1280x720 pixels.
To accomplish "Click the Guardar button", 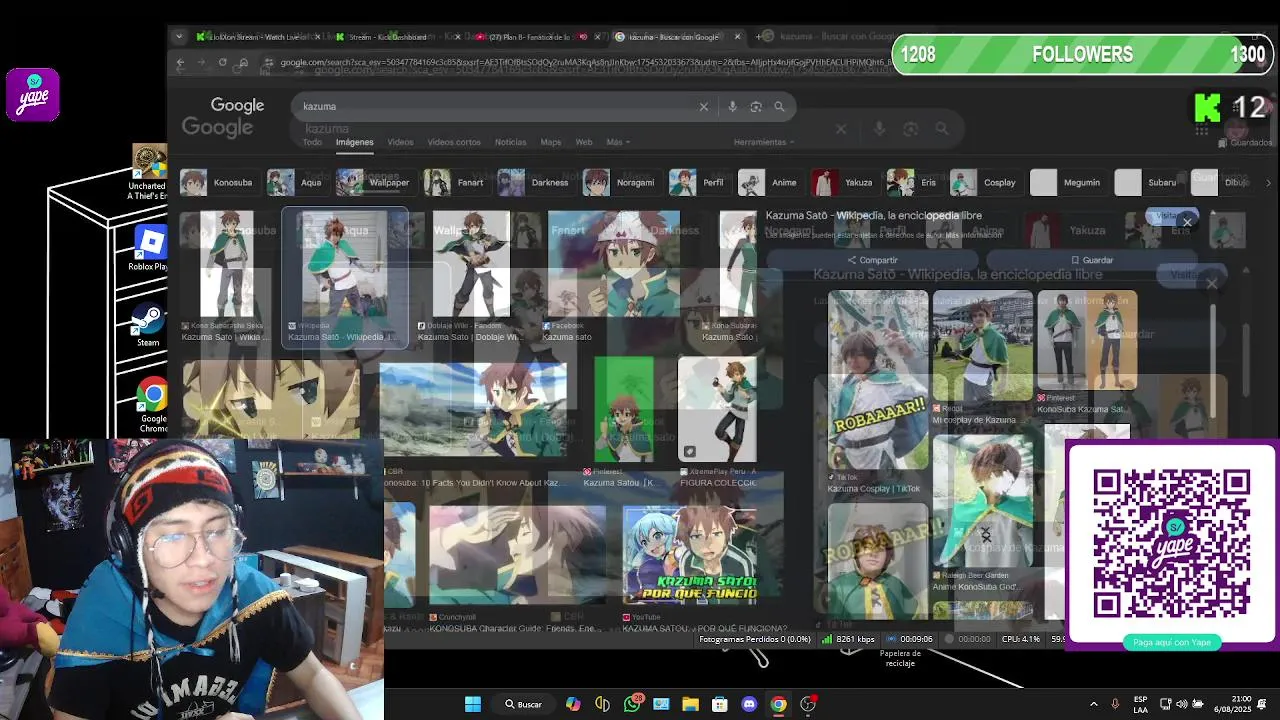I will coord(1091,260).
